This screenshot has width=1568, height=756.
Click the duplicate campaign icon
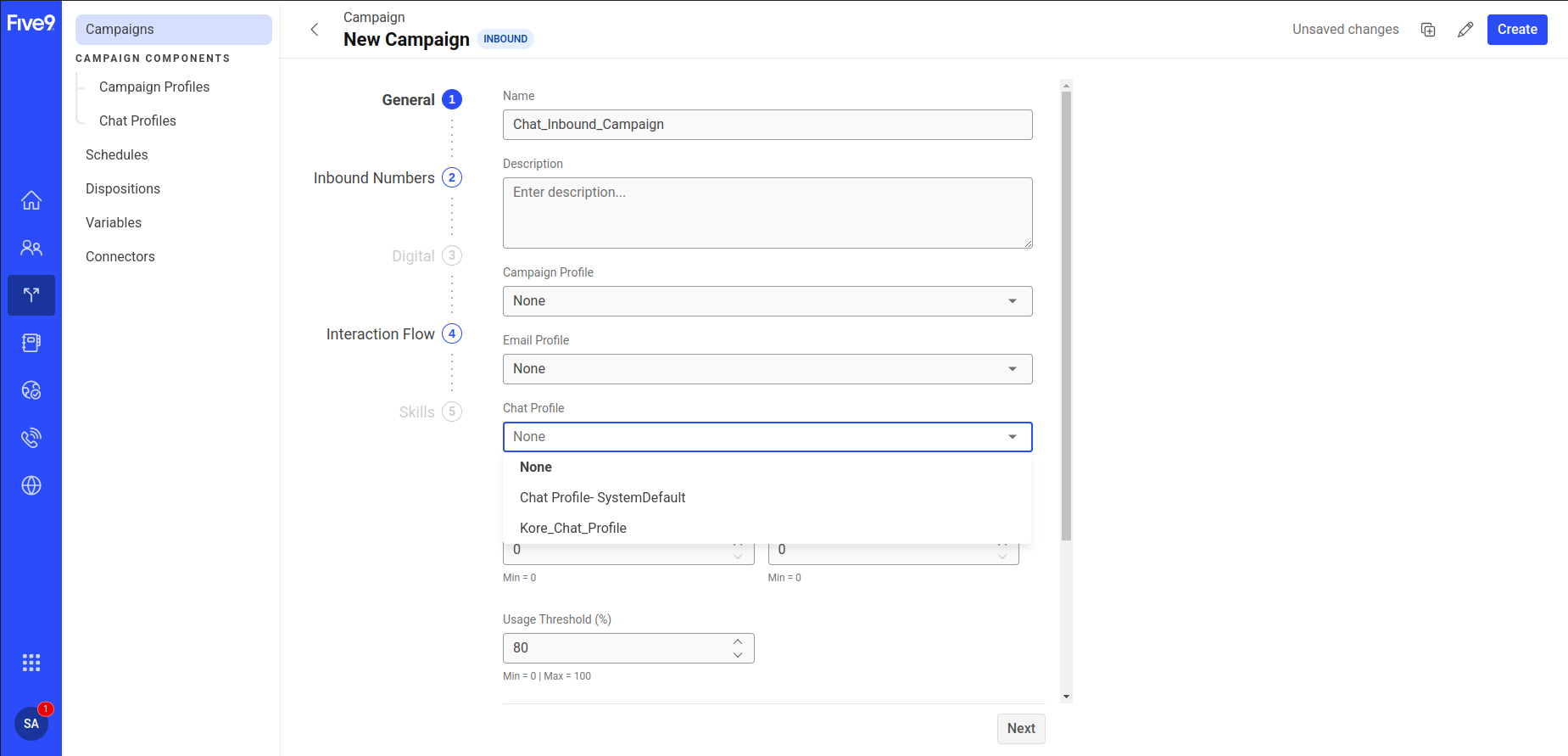tap(1428, 30)
